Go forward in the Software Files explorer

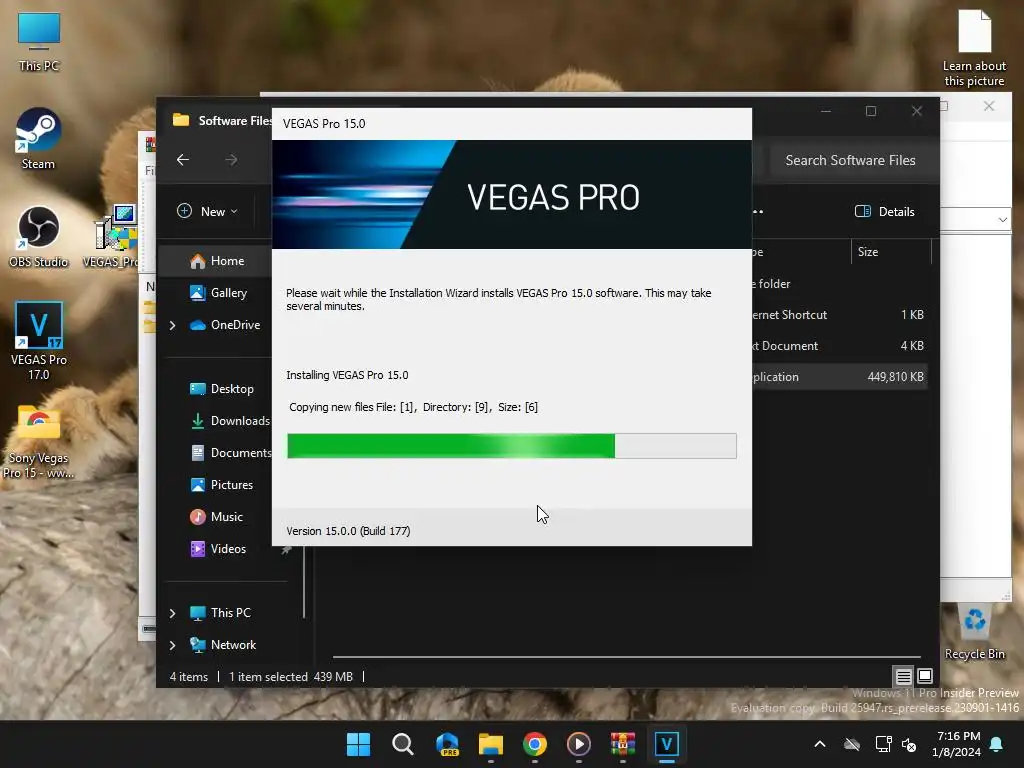tap(231, 159)
